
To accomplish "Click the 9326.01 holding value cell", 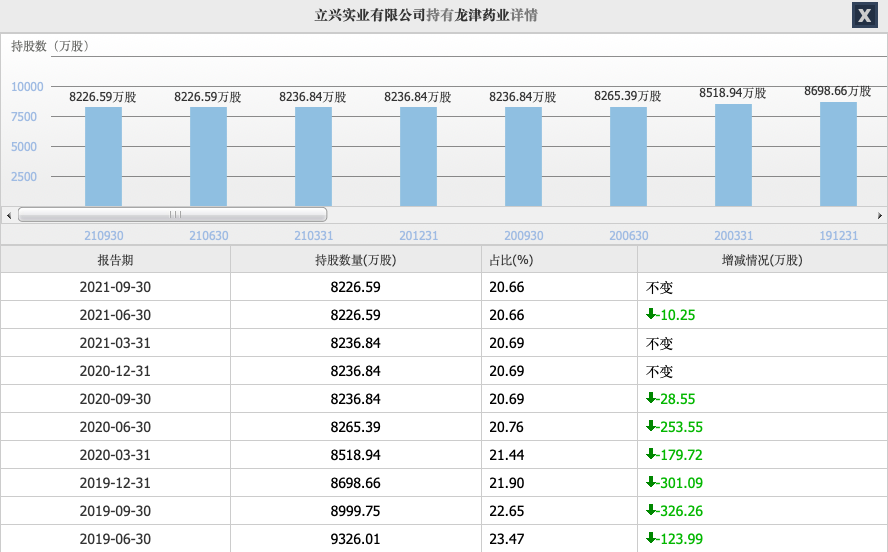I will (x=355, y=538).
